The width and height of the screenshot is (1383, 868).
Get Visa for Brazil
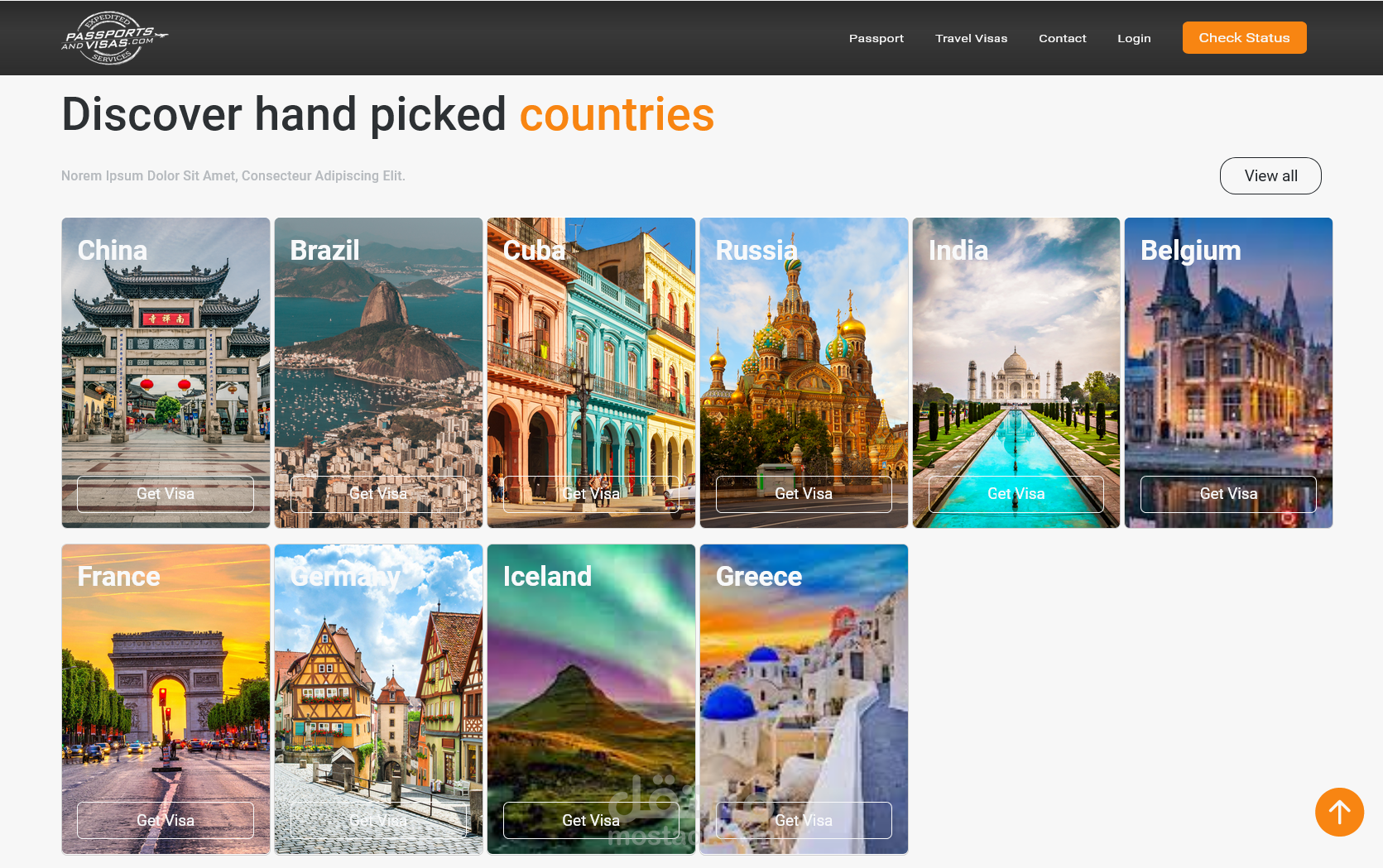378,494
